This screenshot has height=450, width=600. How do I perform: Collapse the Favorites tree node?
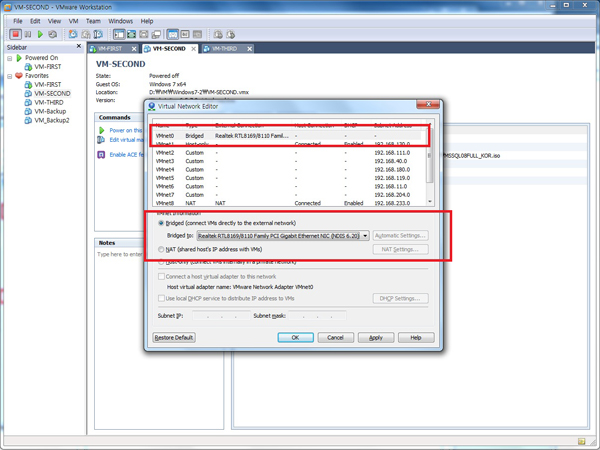10,76
